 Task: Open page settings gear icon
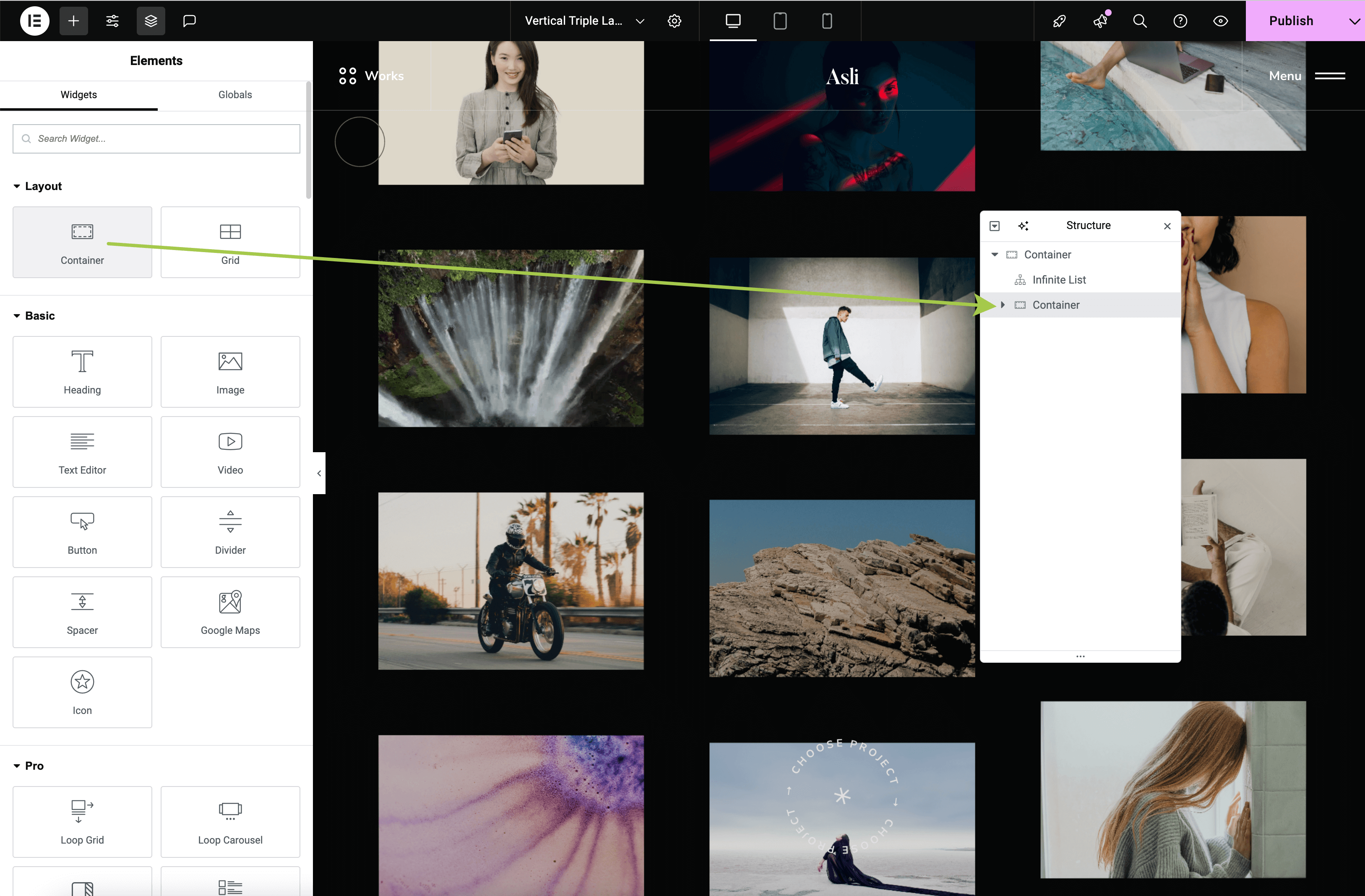point(675,21)
